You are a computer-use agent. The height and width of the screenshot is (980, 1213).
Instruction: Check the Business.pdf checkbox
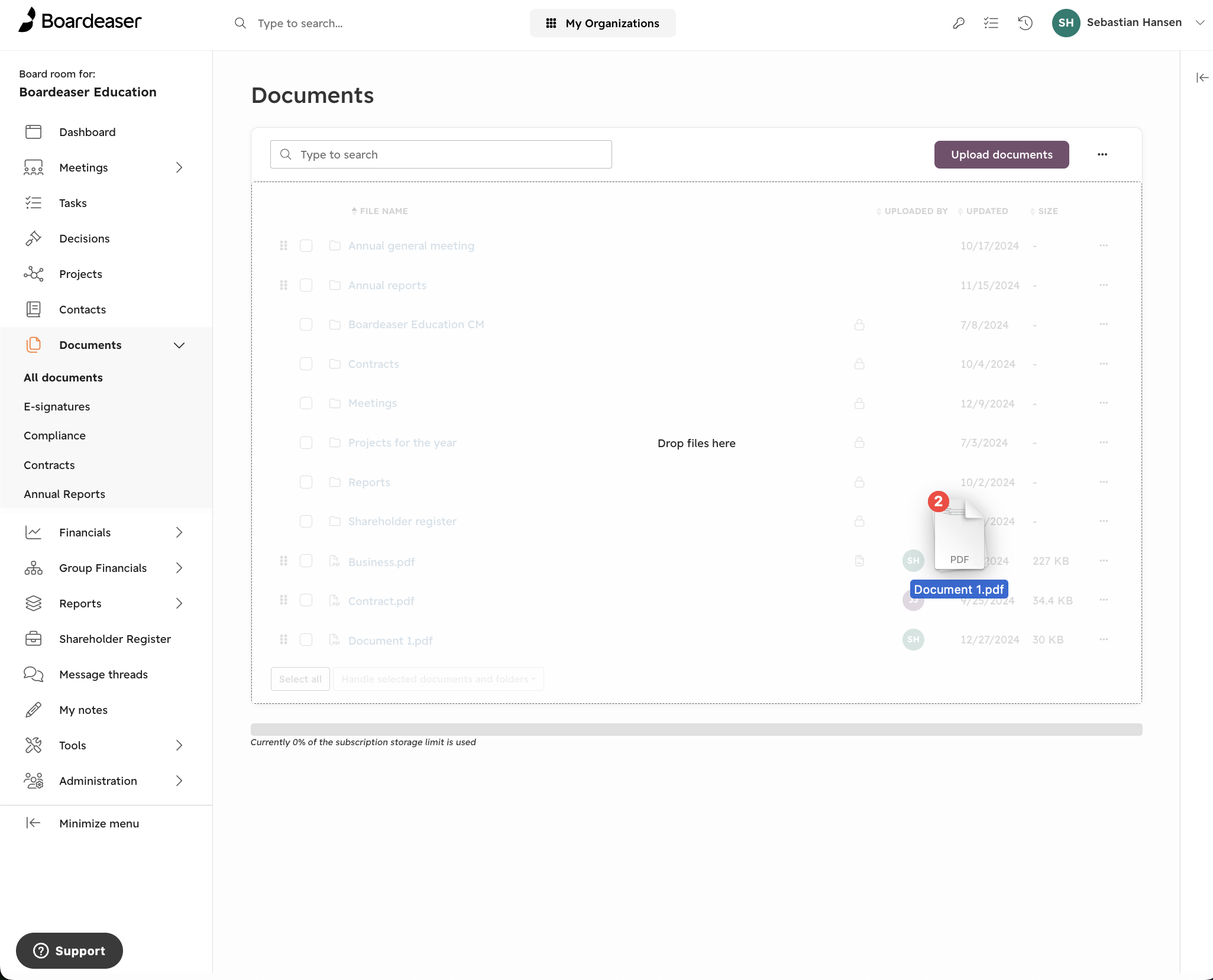pos(306,561)
